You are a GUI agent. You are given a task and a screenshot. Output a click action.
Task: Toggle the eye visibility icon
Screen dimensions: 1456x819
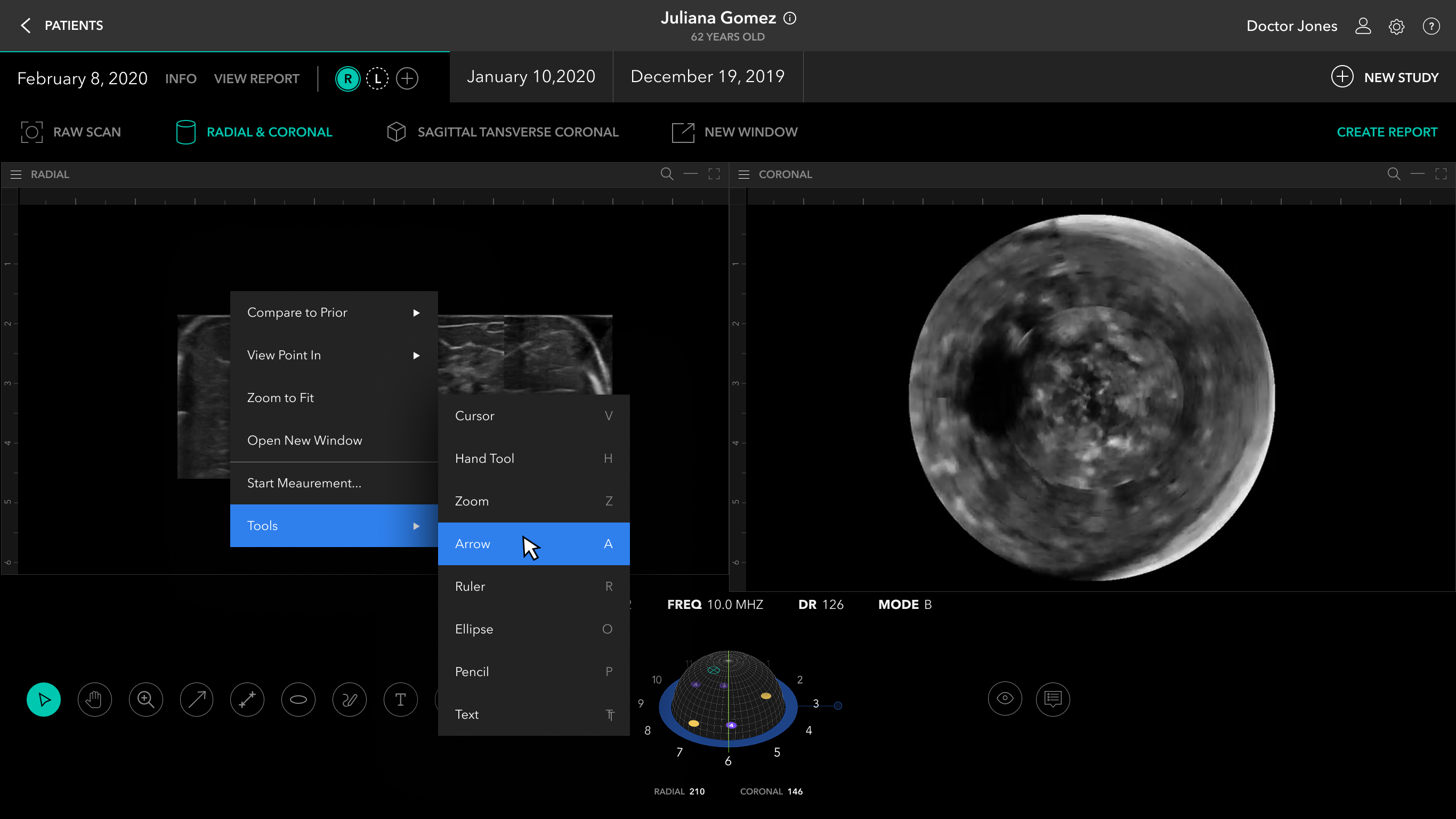coord(1005,698)
